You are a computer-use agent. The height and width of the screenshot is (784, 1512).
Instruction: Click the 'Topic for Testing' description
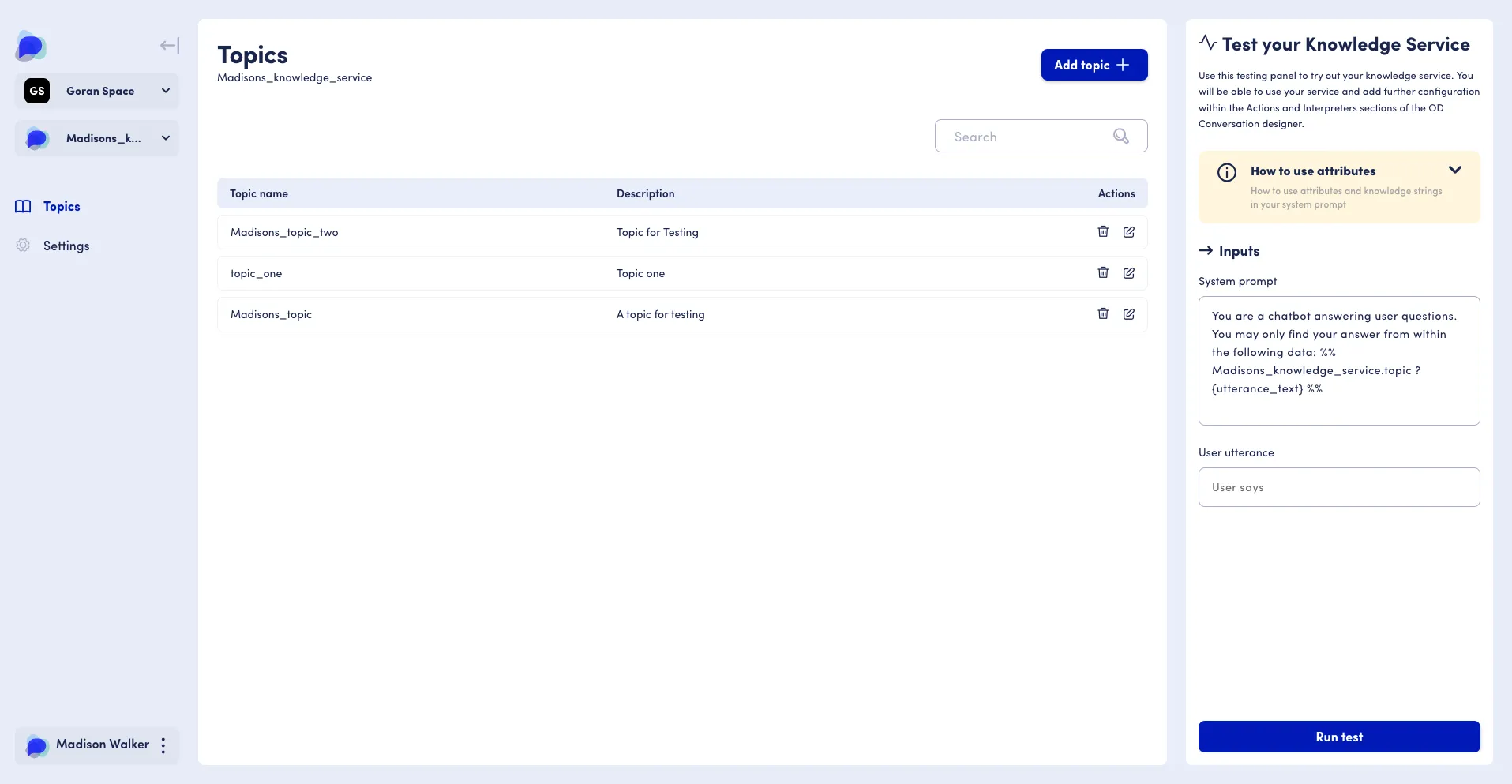pyautogui.click(x=657, y=232)
